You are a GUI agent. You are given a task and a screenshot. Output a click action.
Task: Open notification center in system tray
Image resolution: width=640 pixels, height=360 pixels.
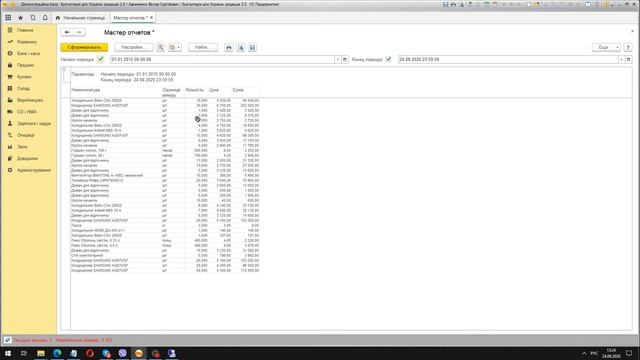629,353
